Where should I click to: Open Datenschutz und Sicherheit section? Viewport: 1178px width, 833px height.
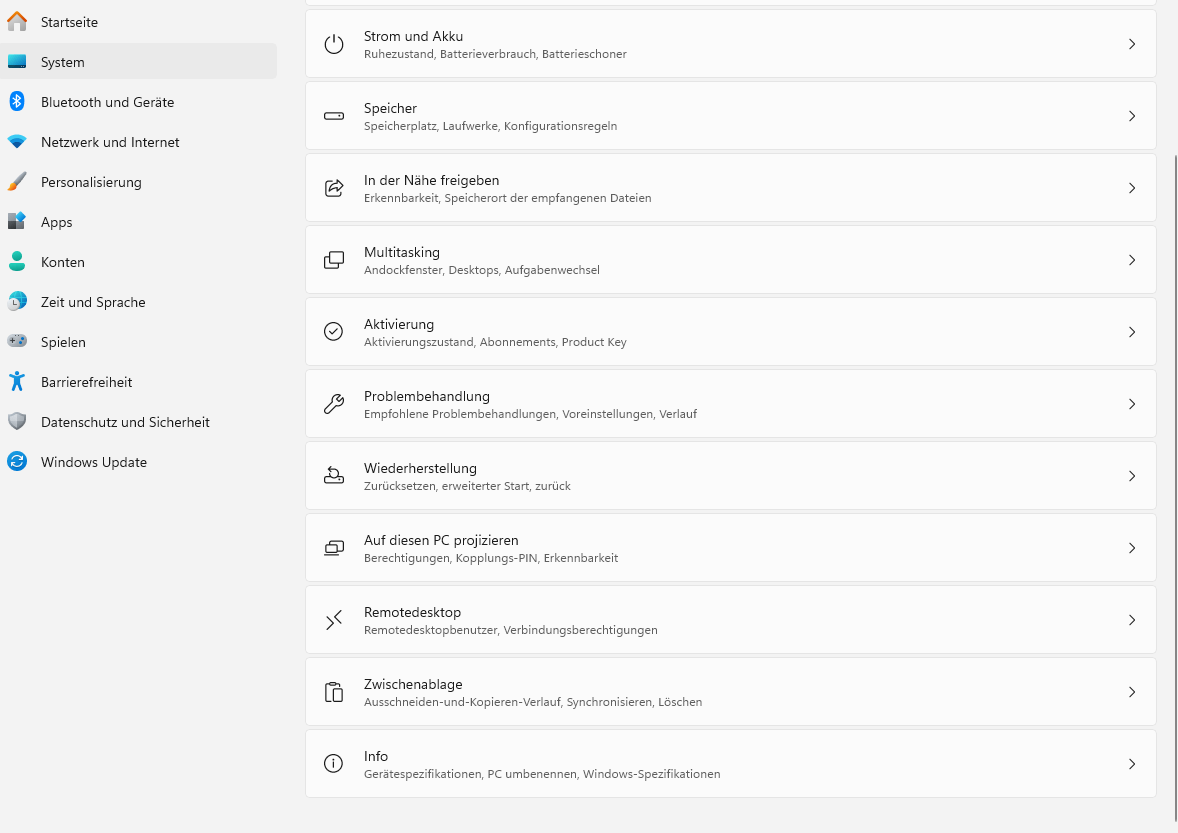125,422
